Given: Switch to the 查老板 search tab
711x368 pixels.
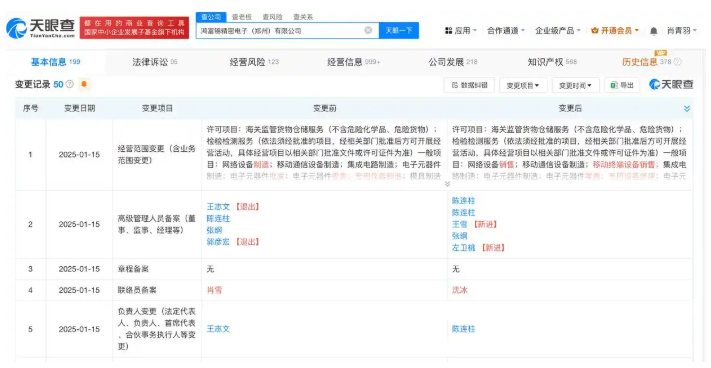Looking at the screenshot, I should tap(242, 17).
